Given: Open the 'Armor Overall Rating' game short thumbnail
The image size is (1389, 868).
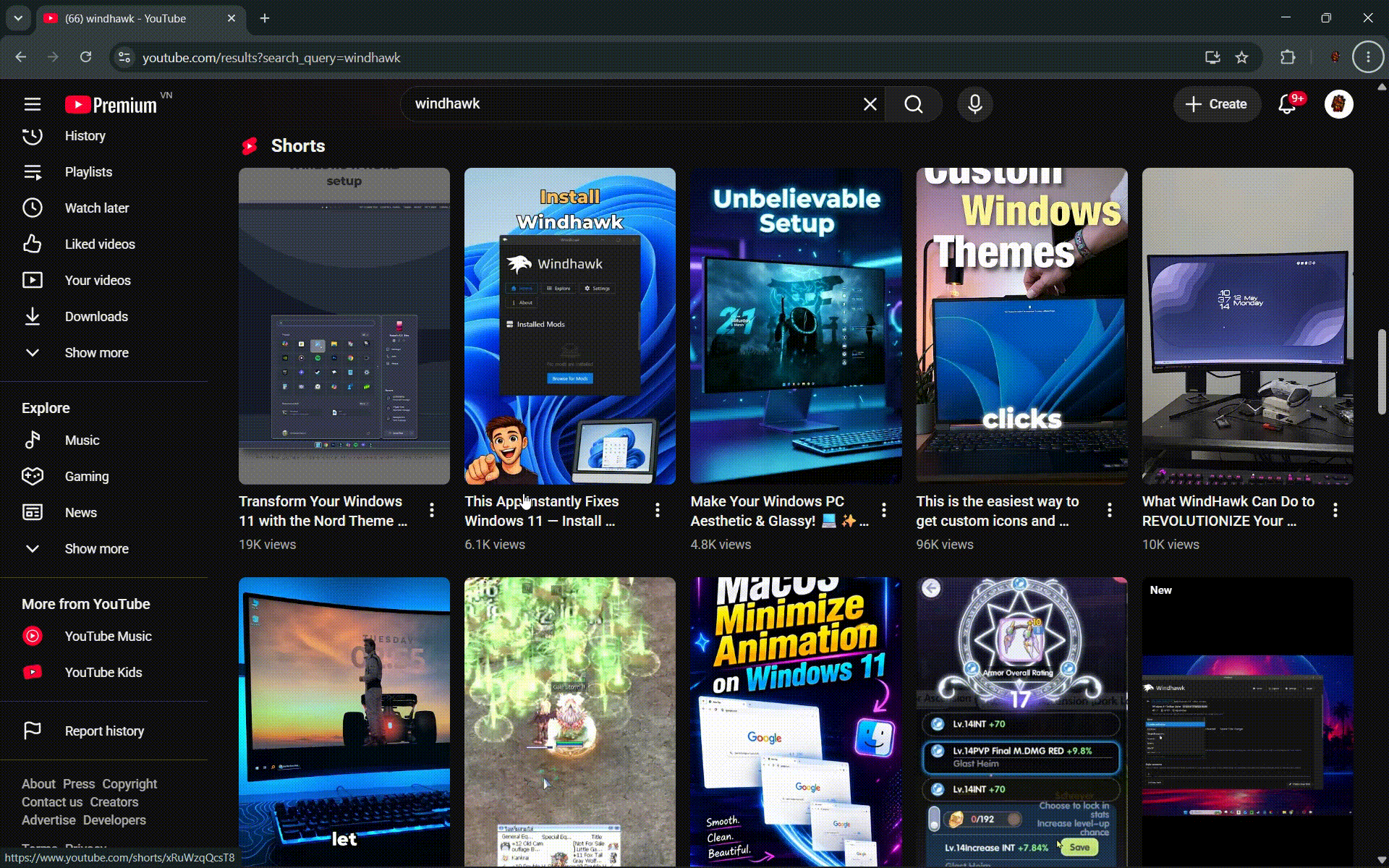Looking at the screenshot, I should (1021, 722).
